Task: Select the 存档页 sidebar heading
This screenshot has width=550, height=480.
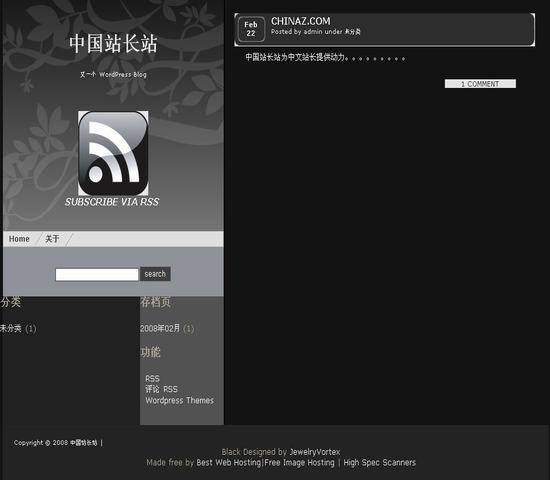Action: (156, 302)
